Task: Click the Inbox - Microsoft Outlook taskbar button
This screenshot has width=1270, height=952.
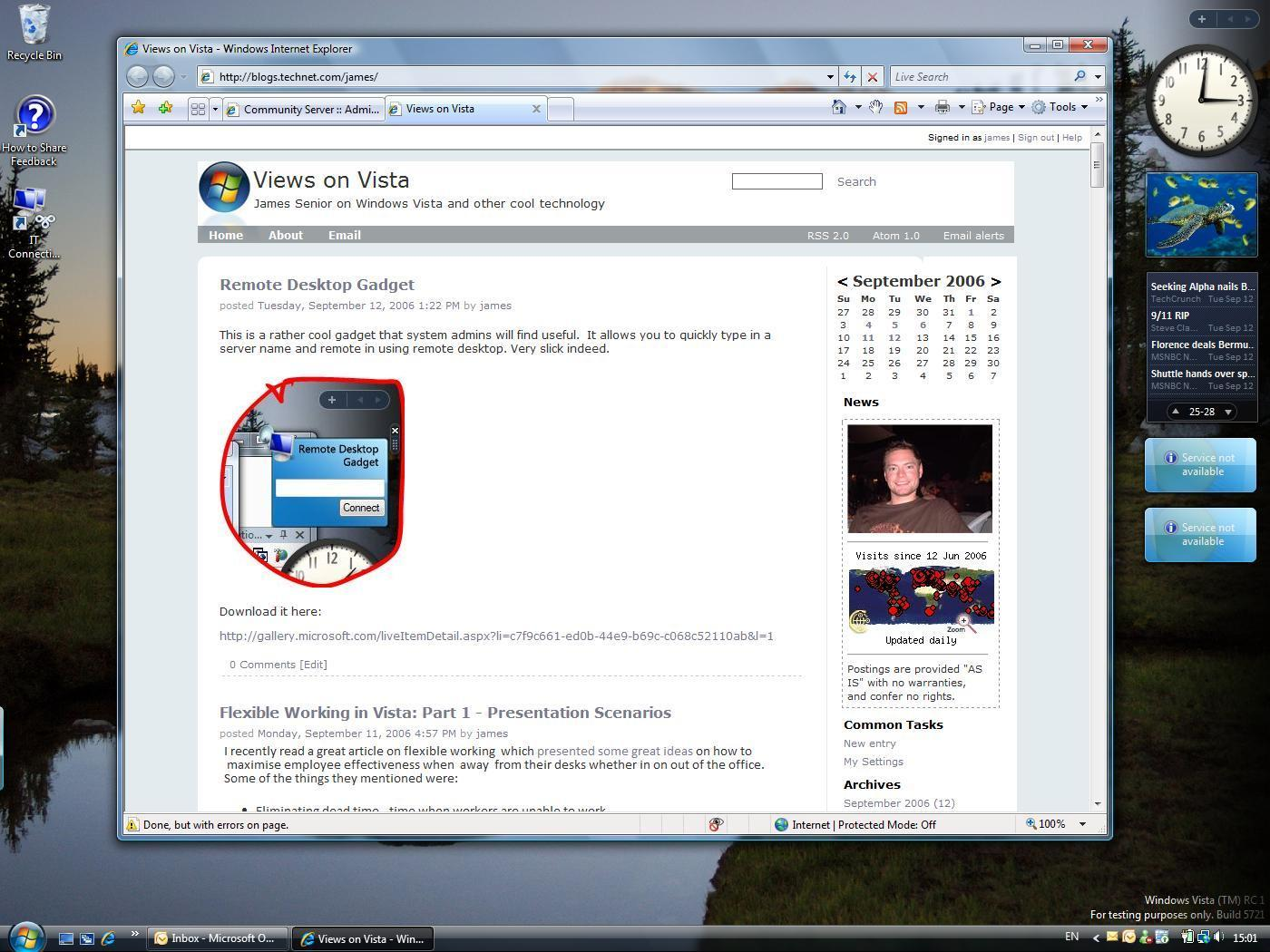Action: pos(218,938)
